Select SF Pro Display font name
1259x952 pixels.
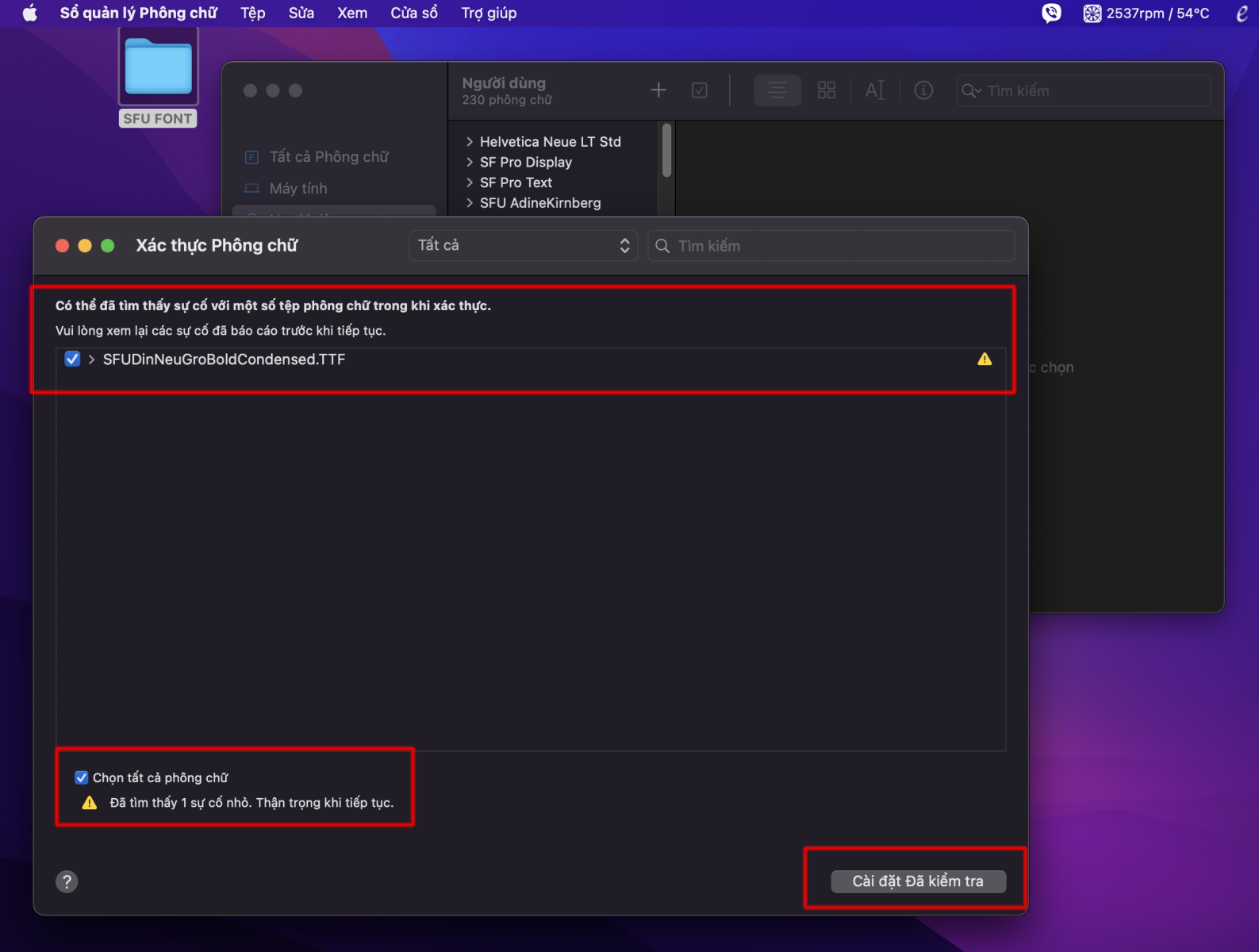[x=526, y=163]
